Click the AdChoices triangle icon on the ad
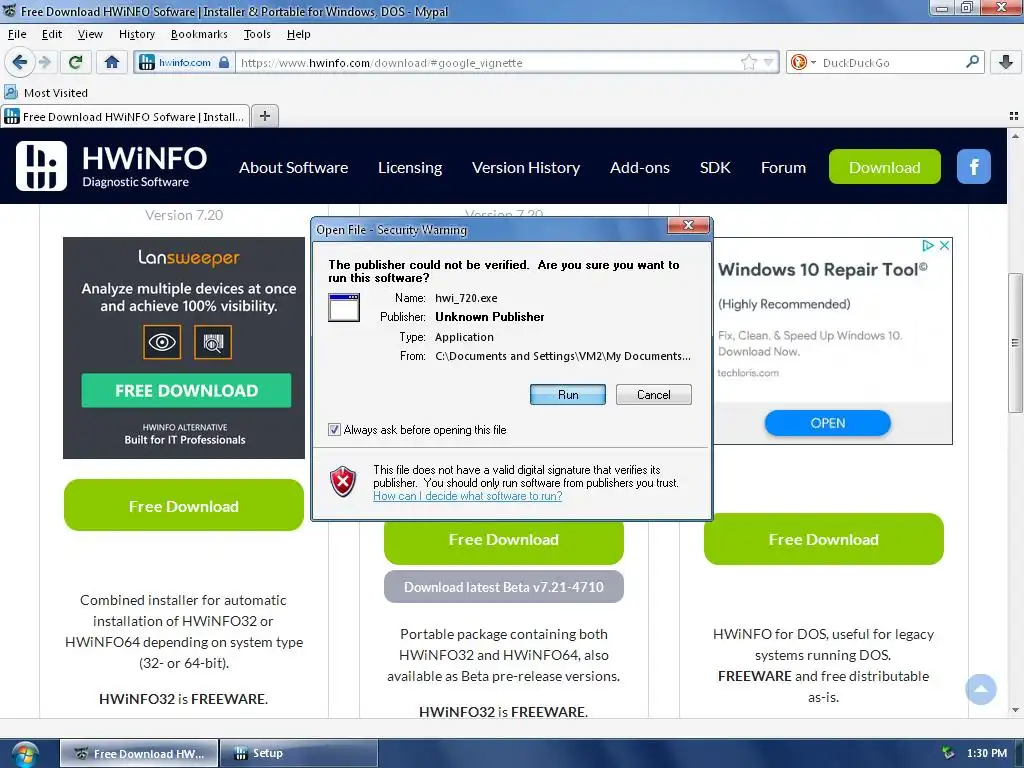 927,246
